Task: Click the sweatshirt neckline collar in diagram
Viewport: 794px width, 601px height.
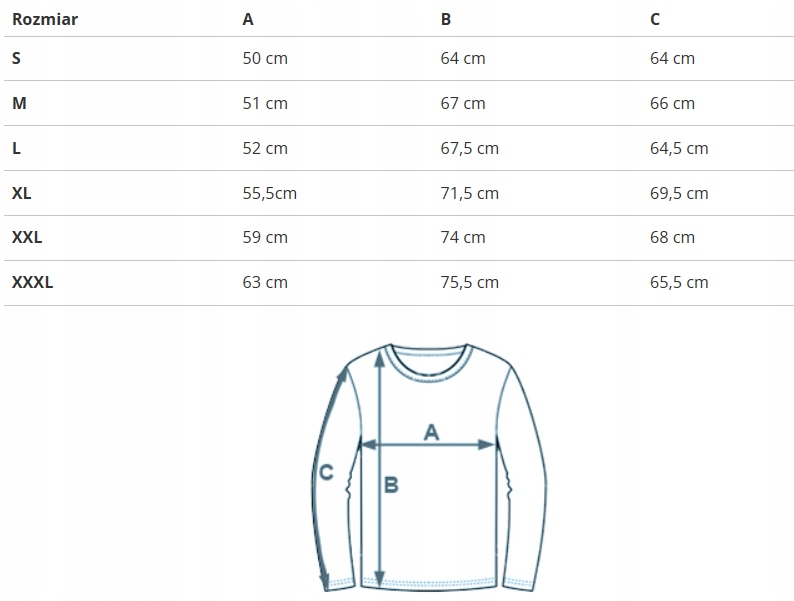Action: click(x=428, y=360)
